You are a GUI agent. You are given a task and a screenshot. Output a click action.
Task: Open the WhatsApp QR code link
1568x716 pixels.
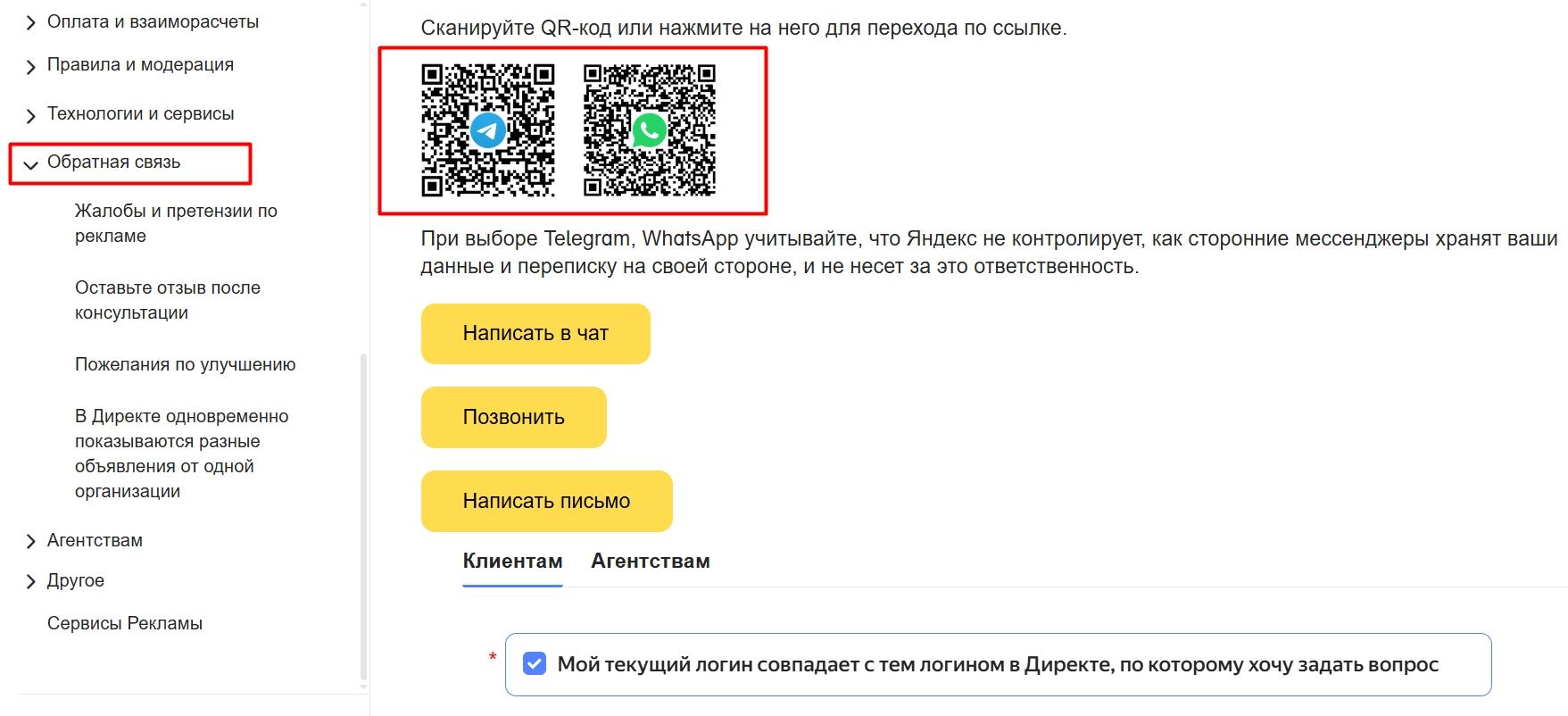point(650,129)
